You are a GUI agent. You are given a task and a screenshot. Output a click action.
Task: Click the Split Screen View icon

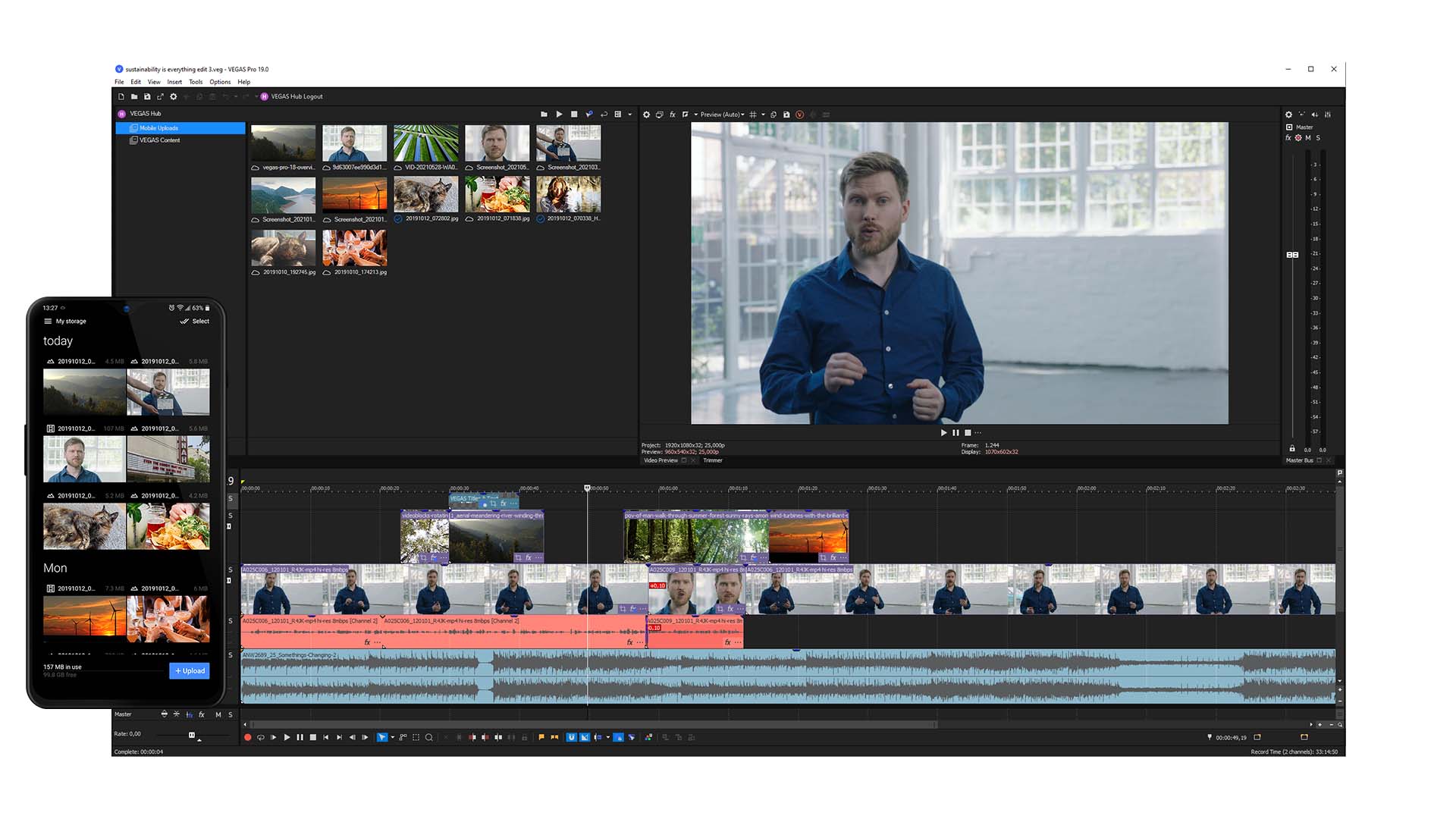click(x=685, y=114)
